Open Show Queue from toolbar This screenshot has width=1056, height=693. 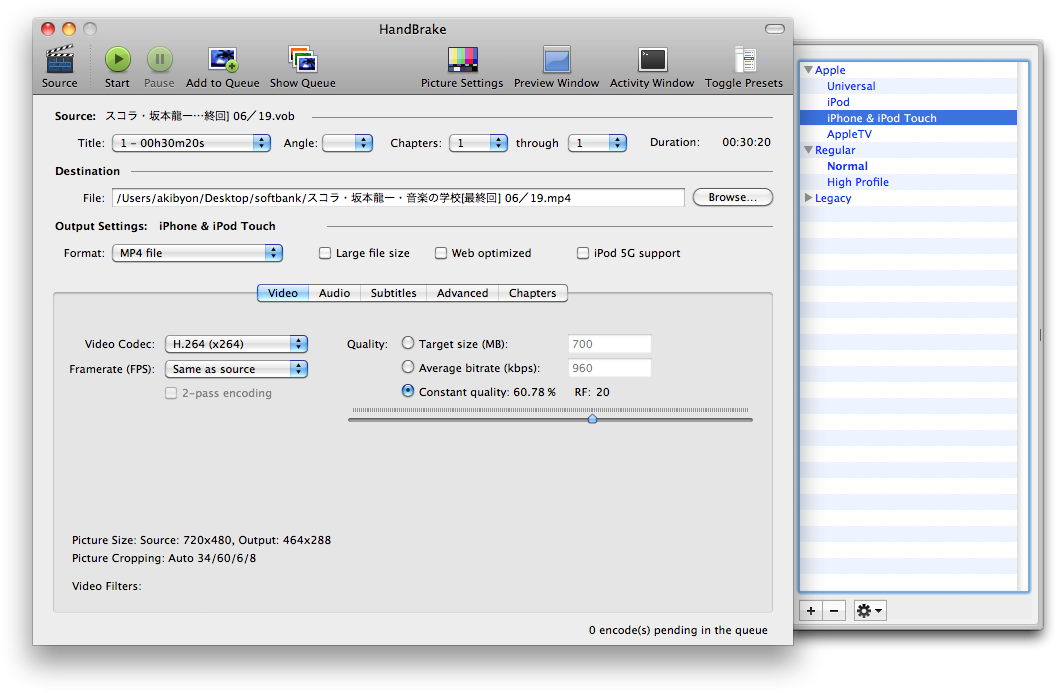[x=302, y=59]
